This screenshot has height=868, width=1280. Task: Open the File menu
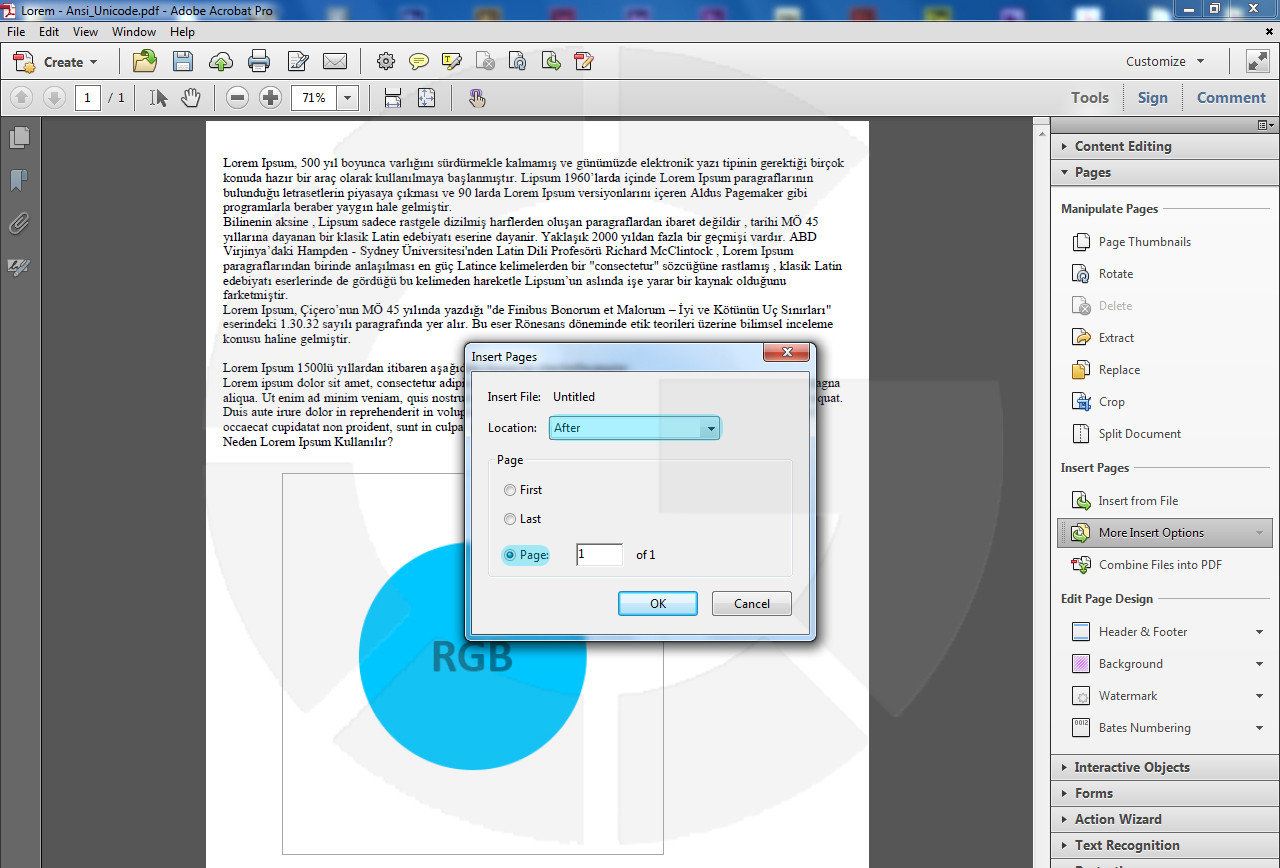(x=16, y=32)
